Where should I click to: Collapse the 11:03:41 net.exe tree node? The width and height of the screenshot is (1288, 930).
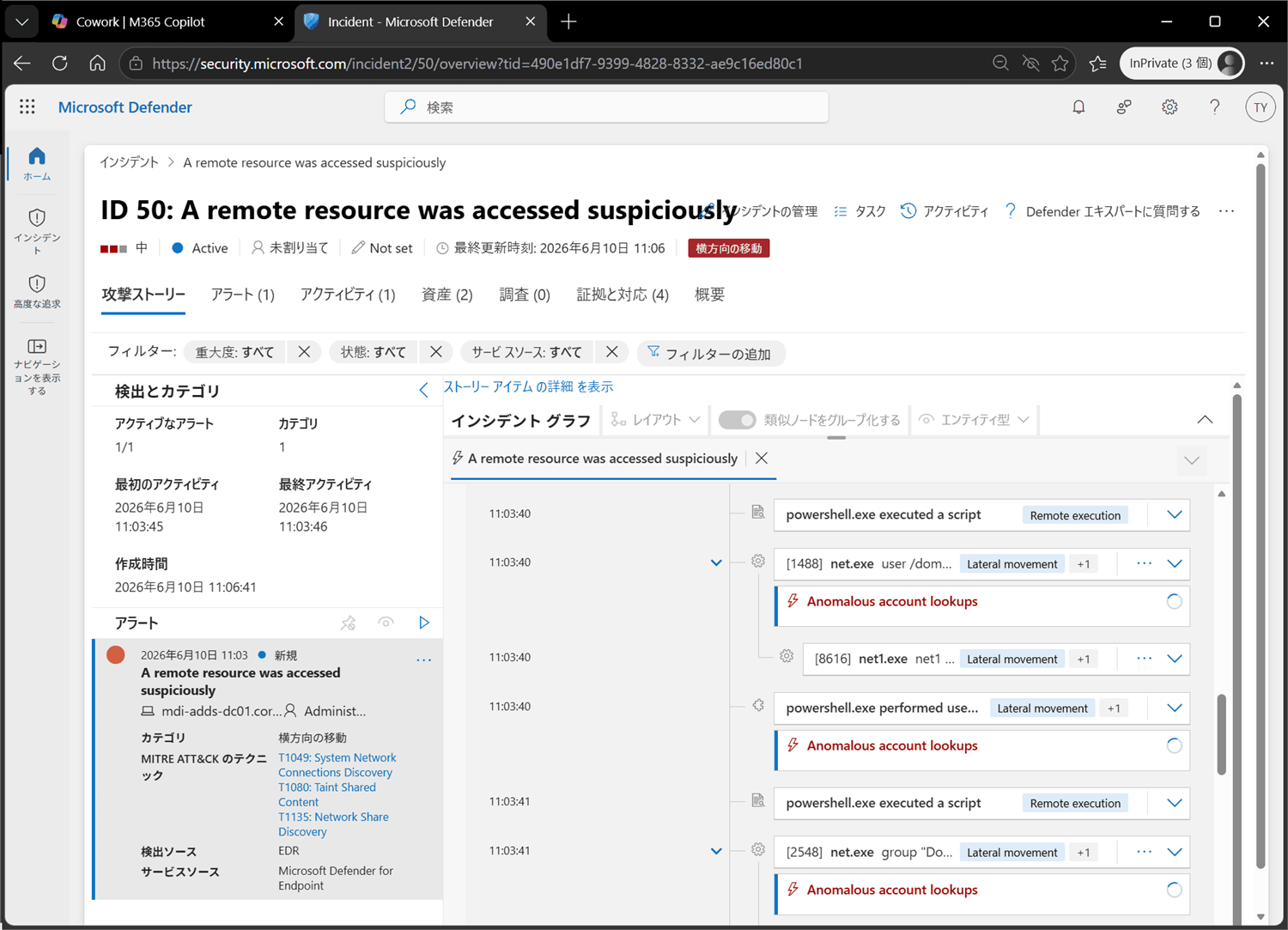716,851
